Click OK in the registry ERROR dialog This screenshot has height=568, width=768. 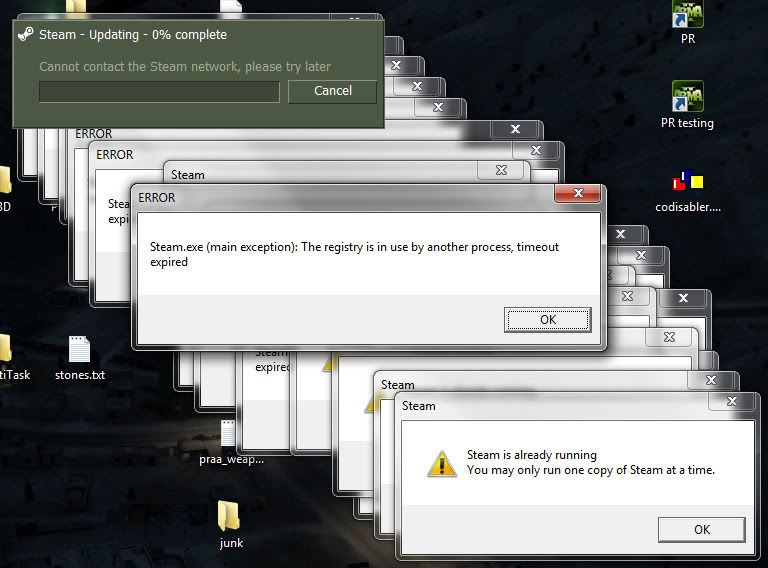[548, 320]
